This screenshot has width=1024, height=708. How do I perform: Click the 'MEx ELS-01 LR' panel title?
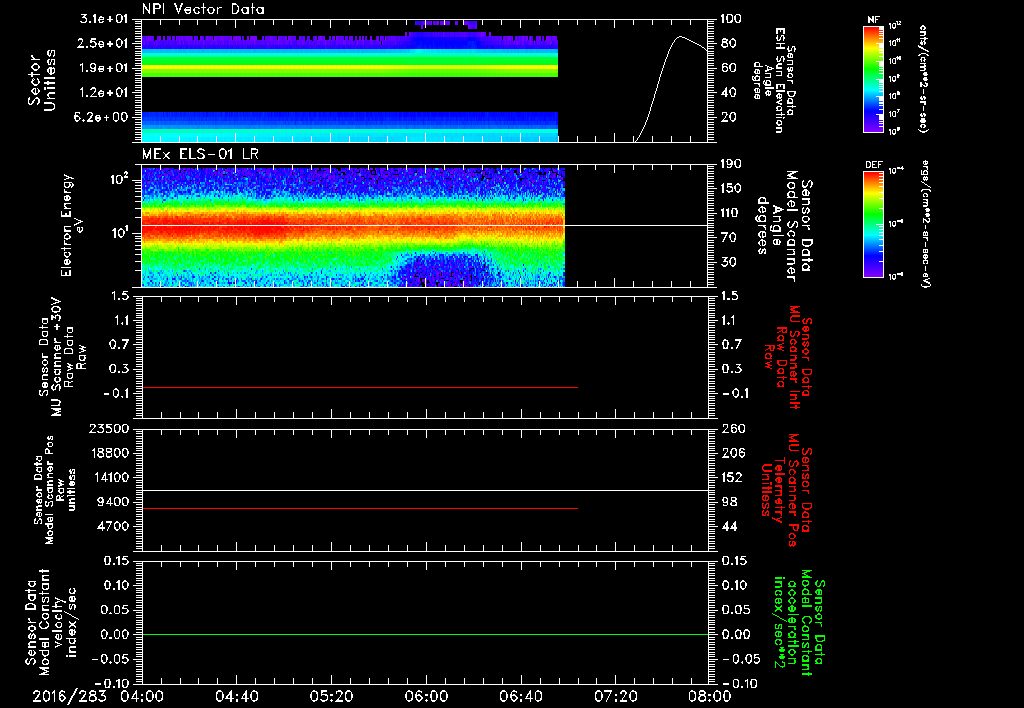pos(199,154)
